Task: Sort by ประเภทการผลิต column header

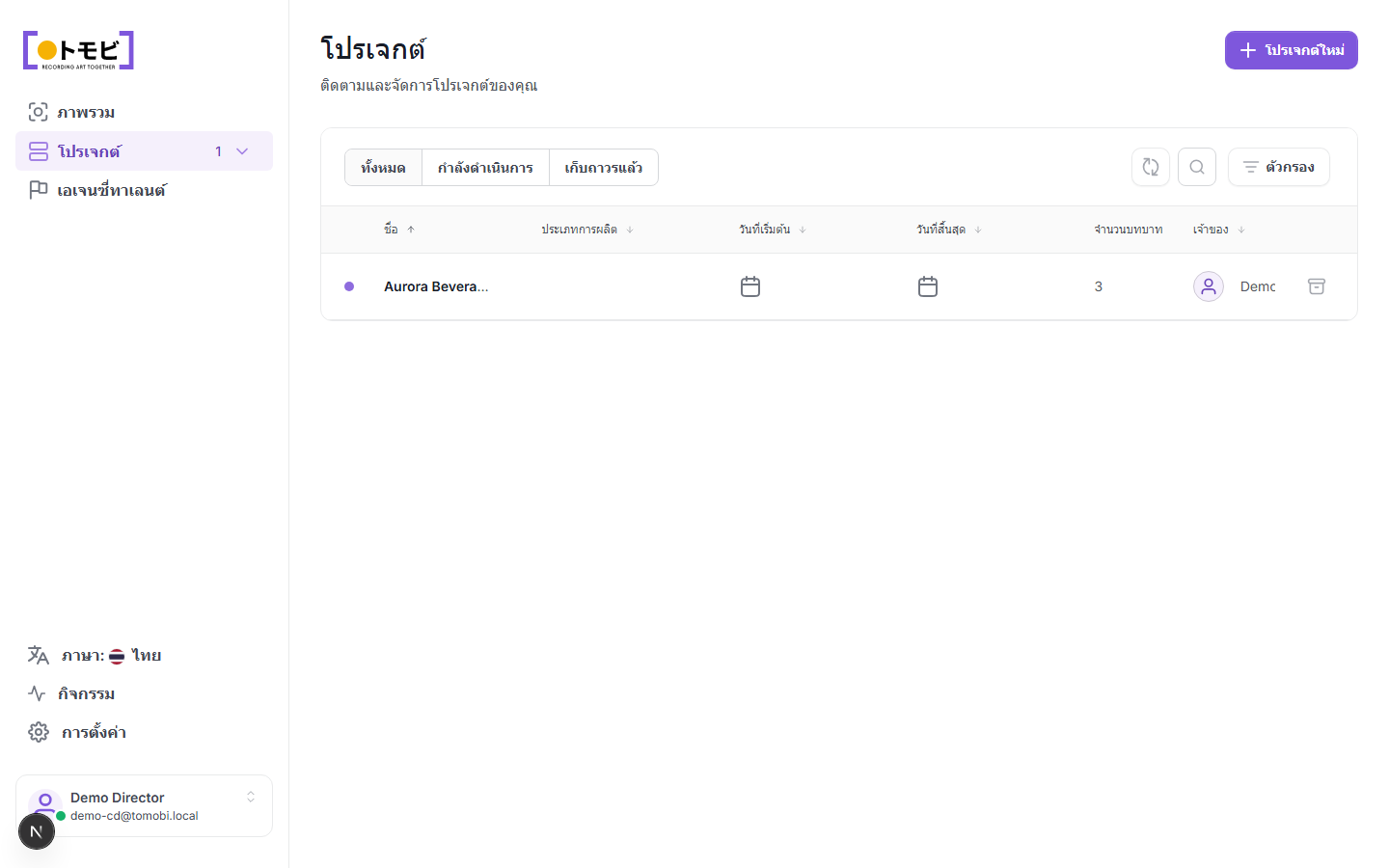Action: tap(587, 230)
